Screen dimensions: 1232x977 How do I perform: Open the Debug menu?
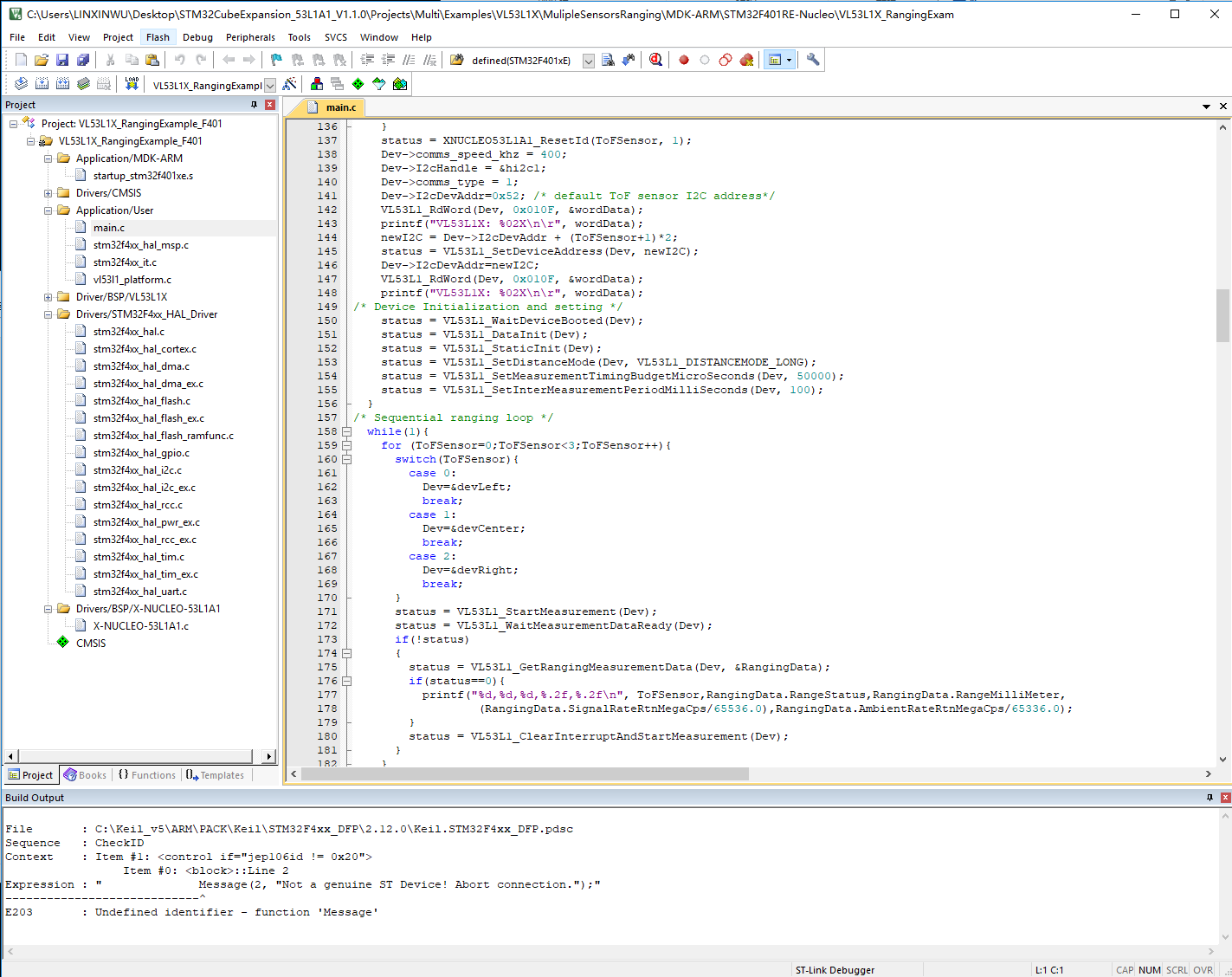click(x=197, y=37)
